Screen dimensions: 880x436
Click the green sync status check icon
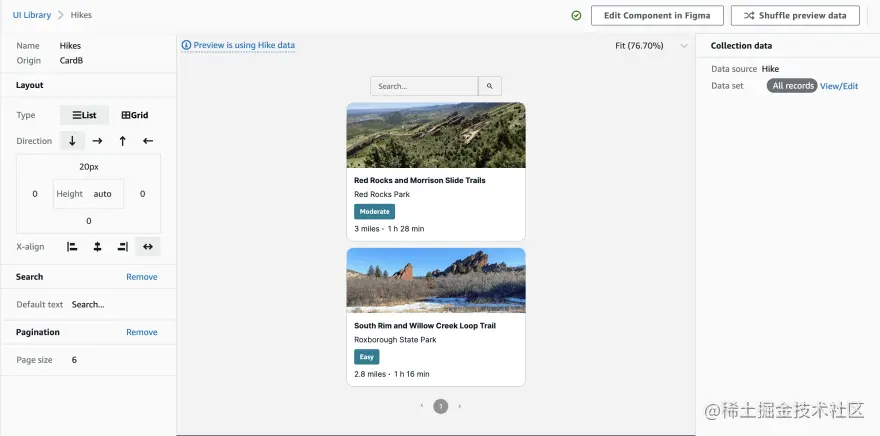point(576,16)
